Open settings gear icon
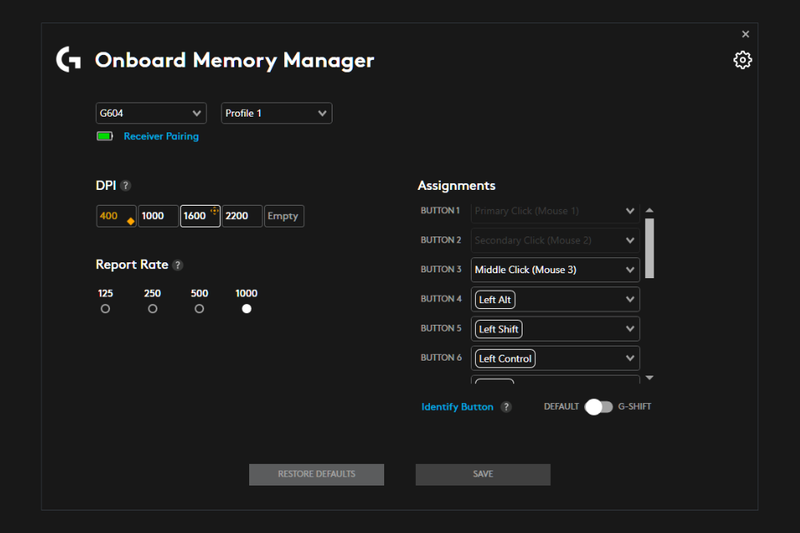 pos(742,60)
